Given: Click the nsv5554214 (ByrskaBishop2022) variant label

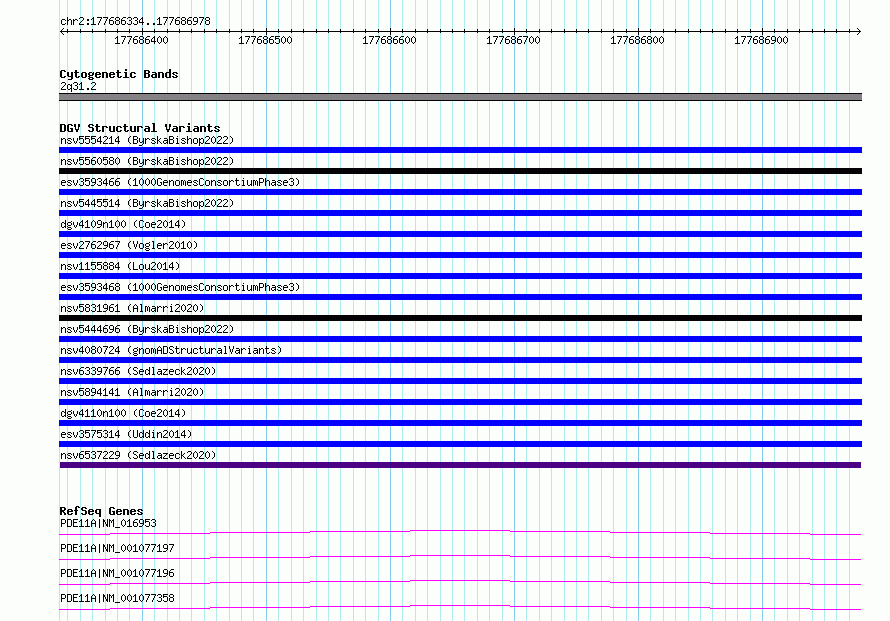Looking at the screenshot, I should click(147, 140).
